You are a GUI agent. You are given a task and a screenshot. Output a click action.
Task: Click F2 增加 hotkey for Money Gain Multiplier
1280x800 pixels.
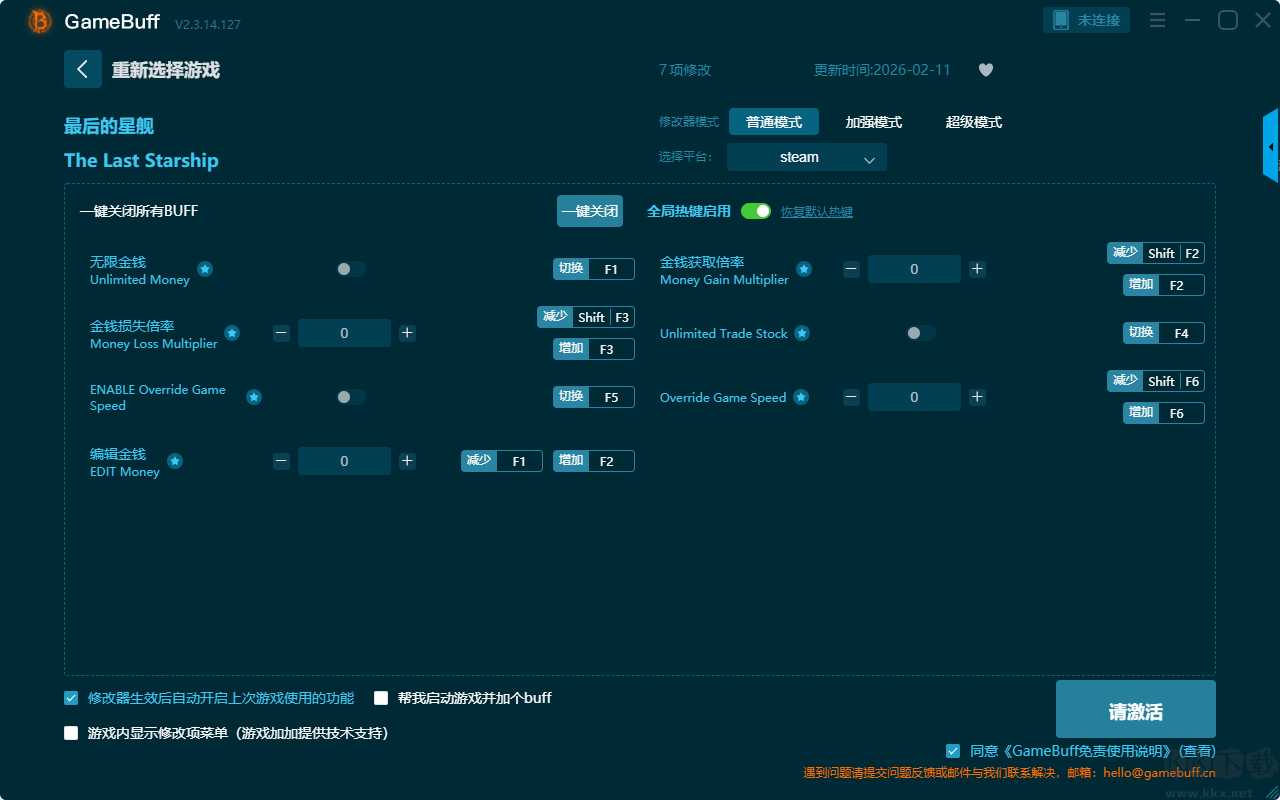point(1164,285)
